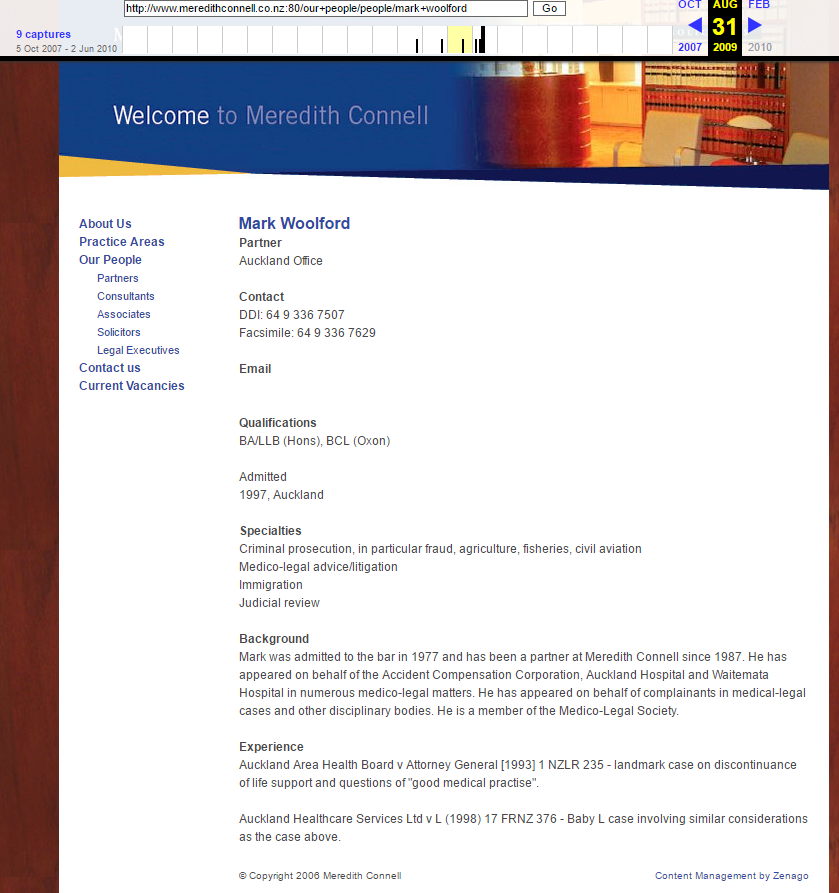The height and width of the screenshot is (893, 839).
Task: Click the previous capture left arrow
Action: [x=694, y=26]
